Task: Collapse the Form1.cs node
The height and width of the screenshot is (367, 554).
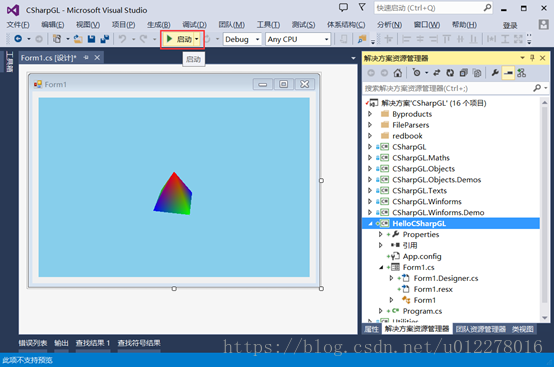Action: 381,267
